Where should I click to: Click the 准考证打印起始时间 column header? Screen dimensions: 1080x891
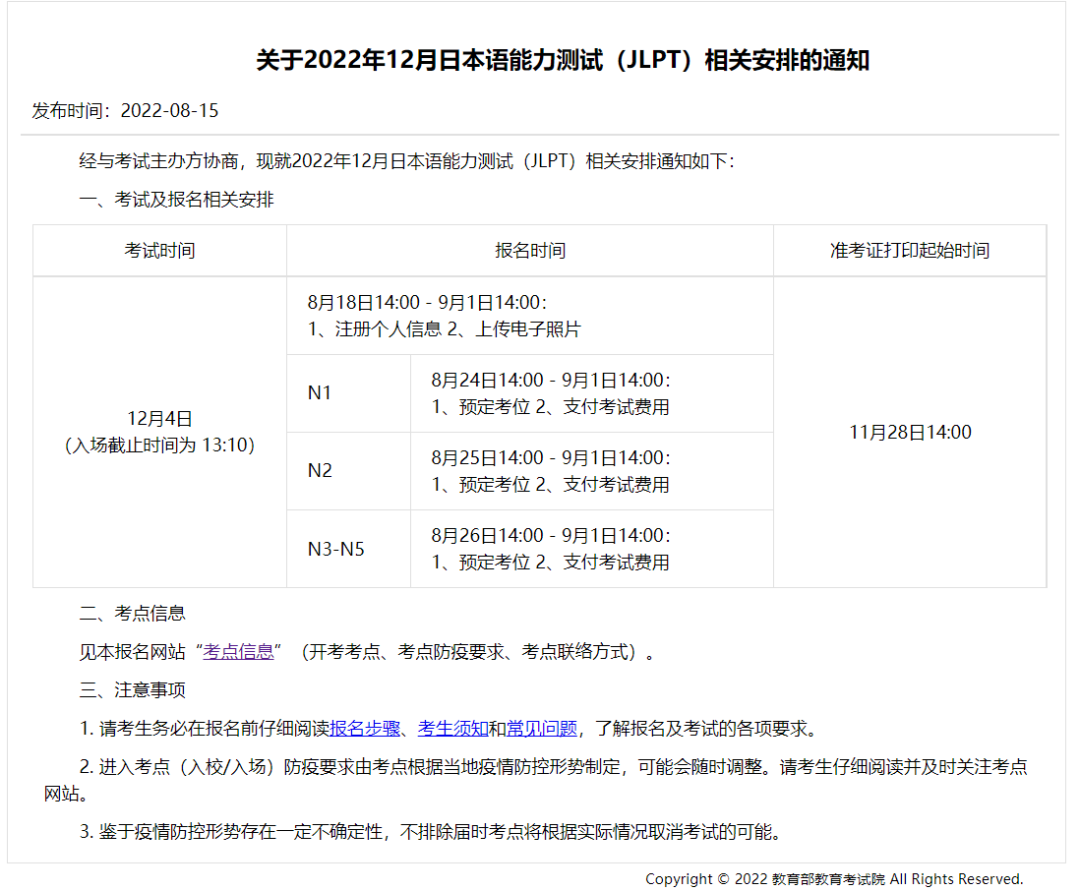pyautogui.click(x=910, y=251)
